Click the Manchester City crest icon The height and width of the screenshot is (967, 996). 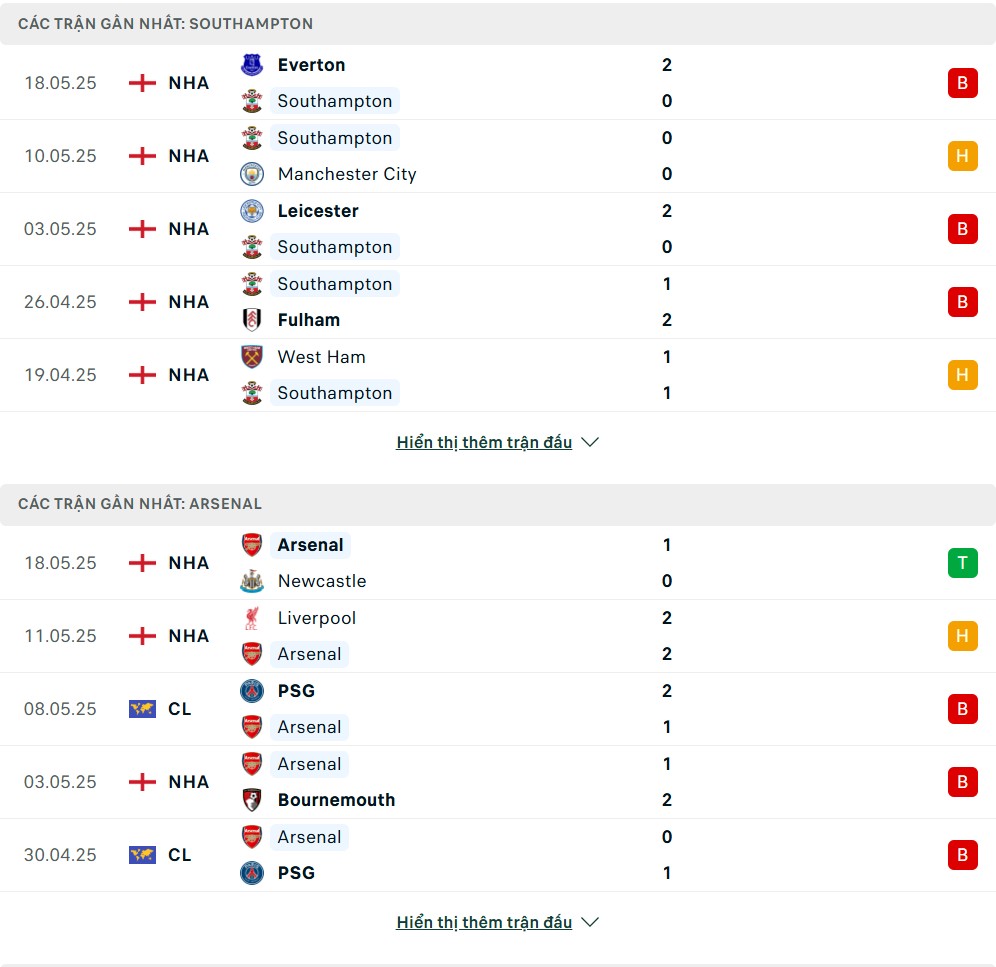252,174
